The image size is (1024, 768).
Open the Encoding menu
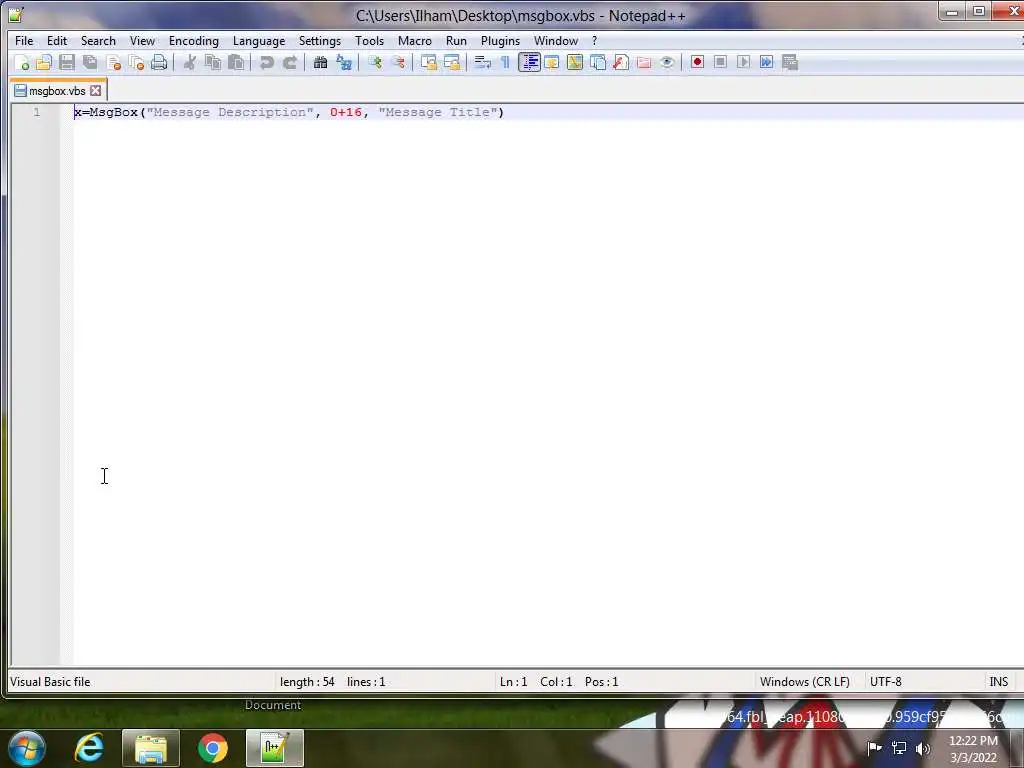tap(194, 40)
